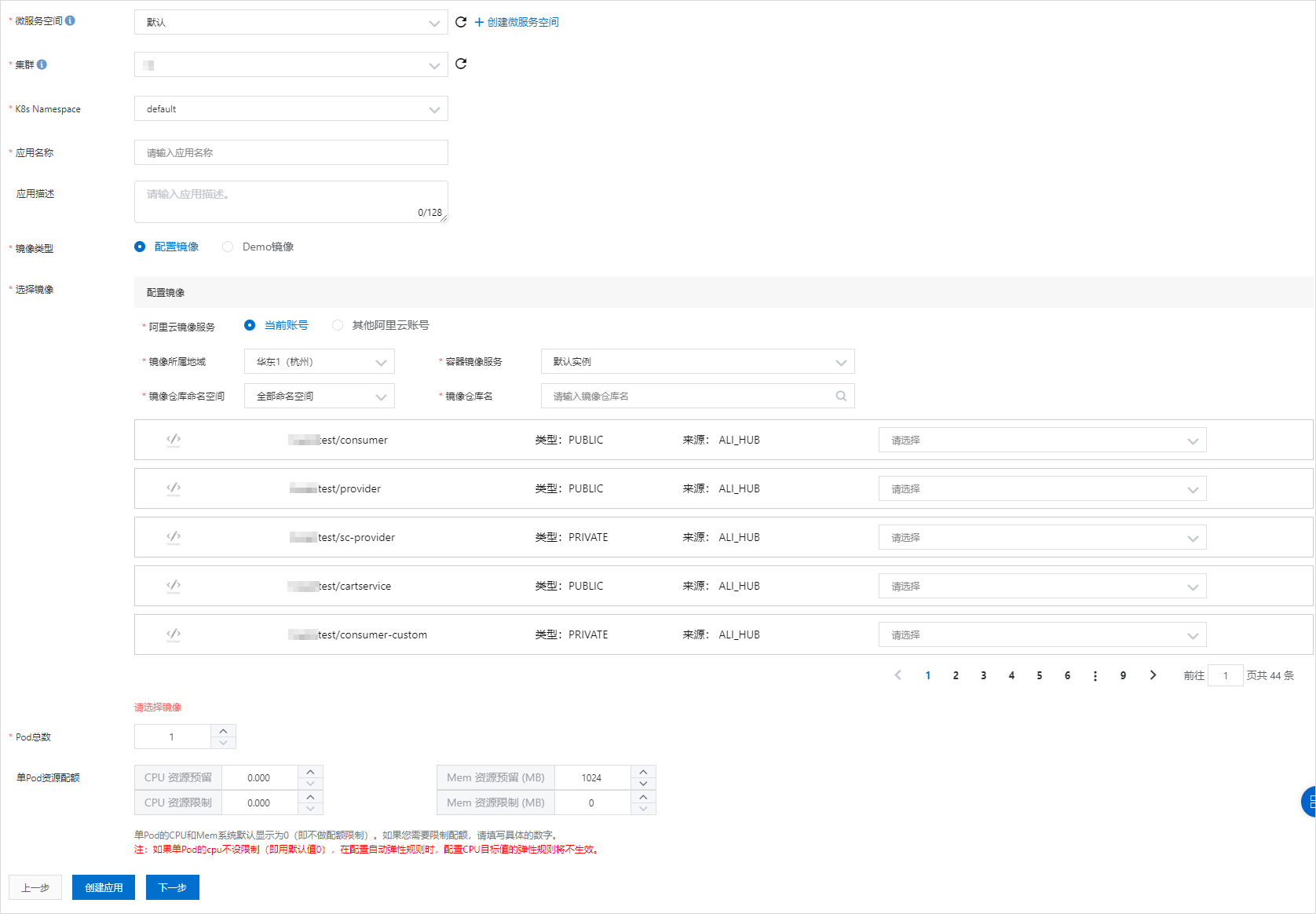Open the 集群 selection dropdown
Image resolution: width=1316 pixels, height=914 pixels.
click(291, 64)
